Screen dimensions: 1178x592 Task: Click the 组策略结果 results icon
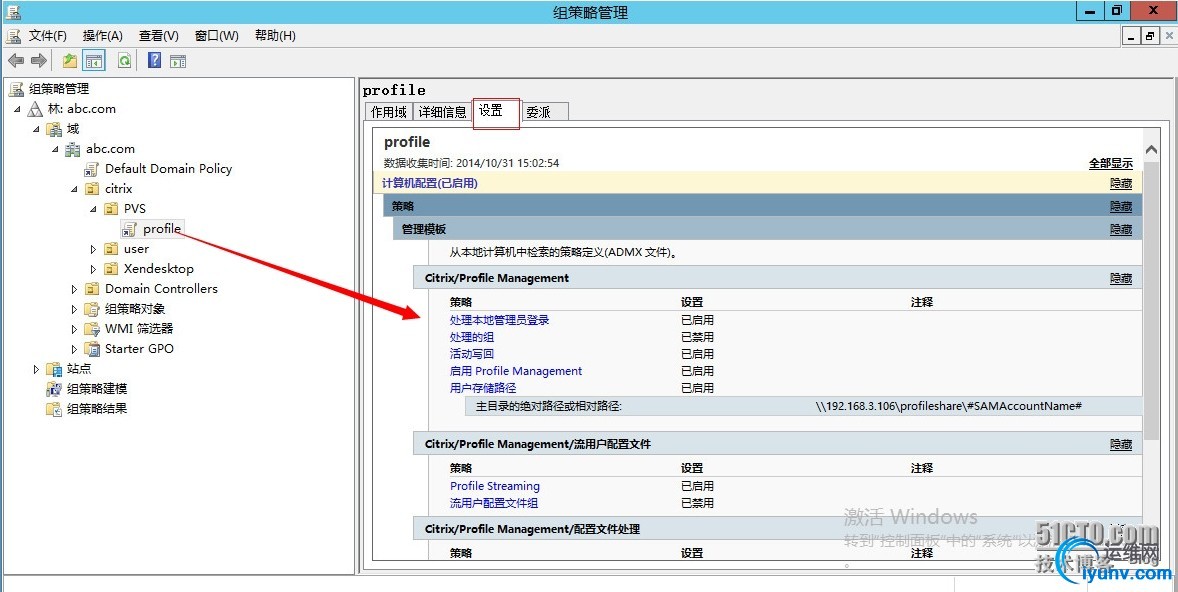(x=54, y=409)
